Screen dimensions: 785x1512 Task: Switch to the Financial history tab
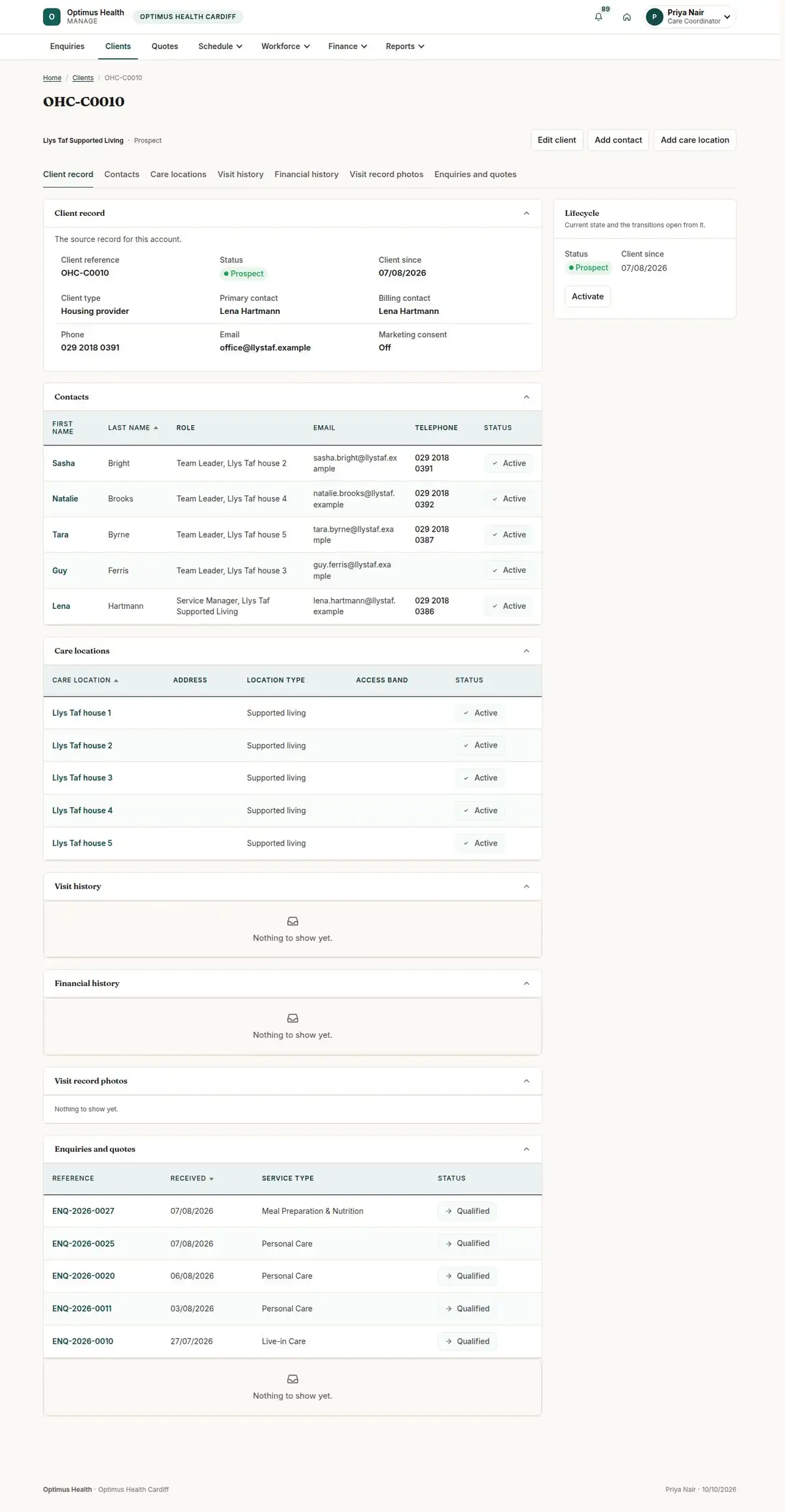click(307, 175)
